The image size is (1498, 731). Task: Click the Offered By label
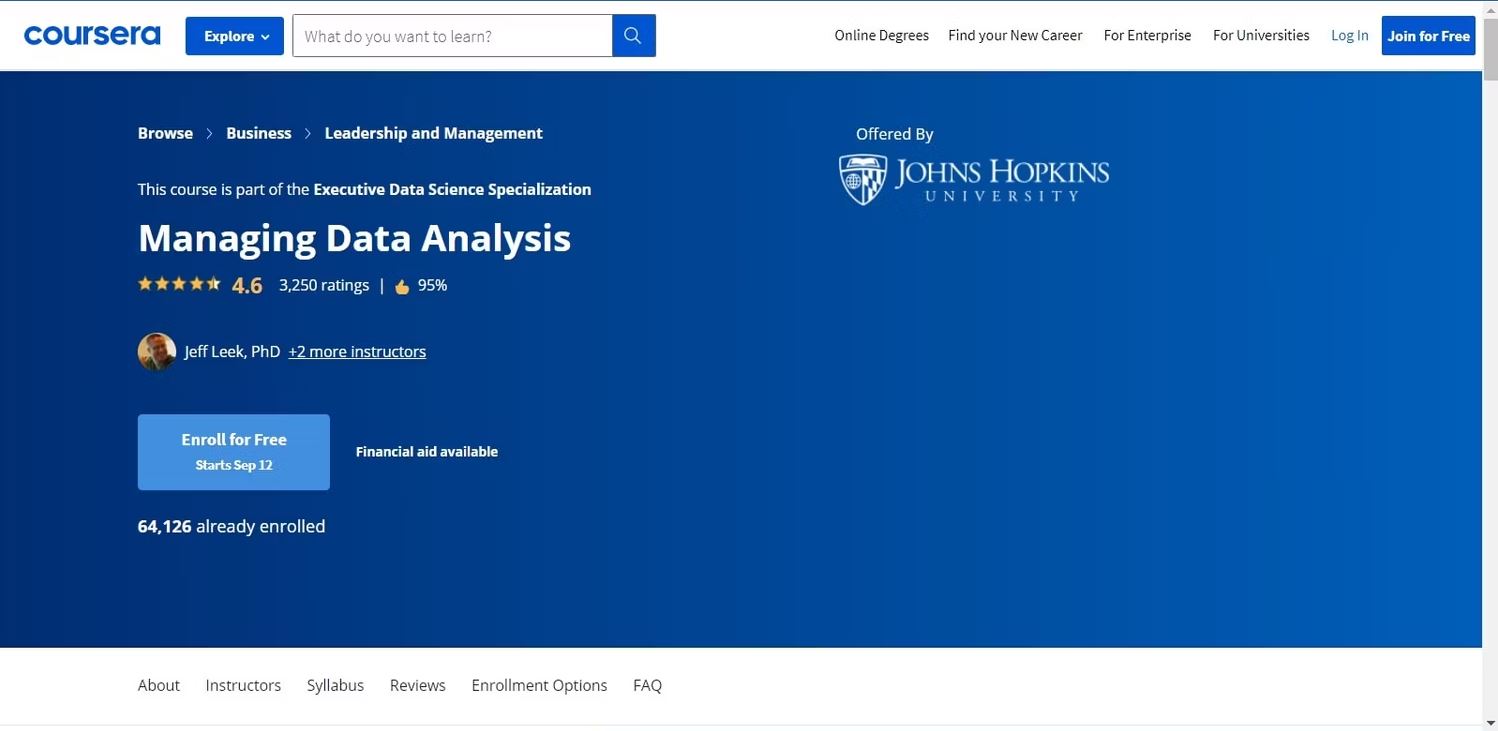[894, 134]
